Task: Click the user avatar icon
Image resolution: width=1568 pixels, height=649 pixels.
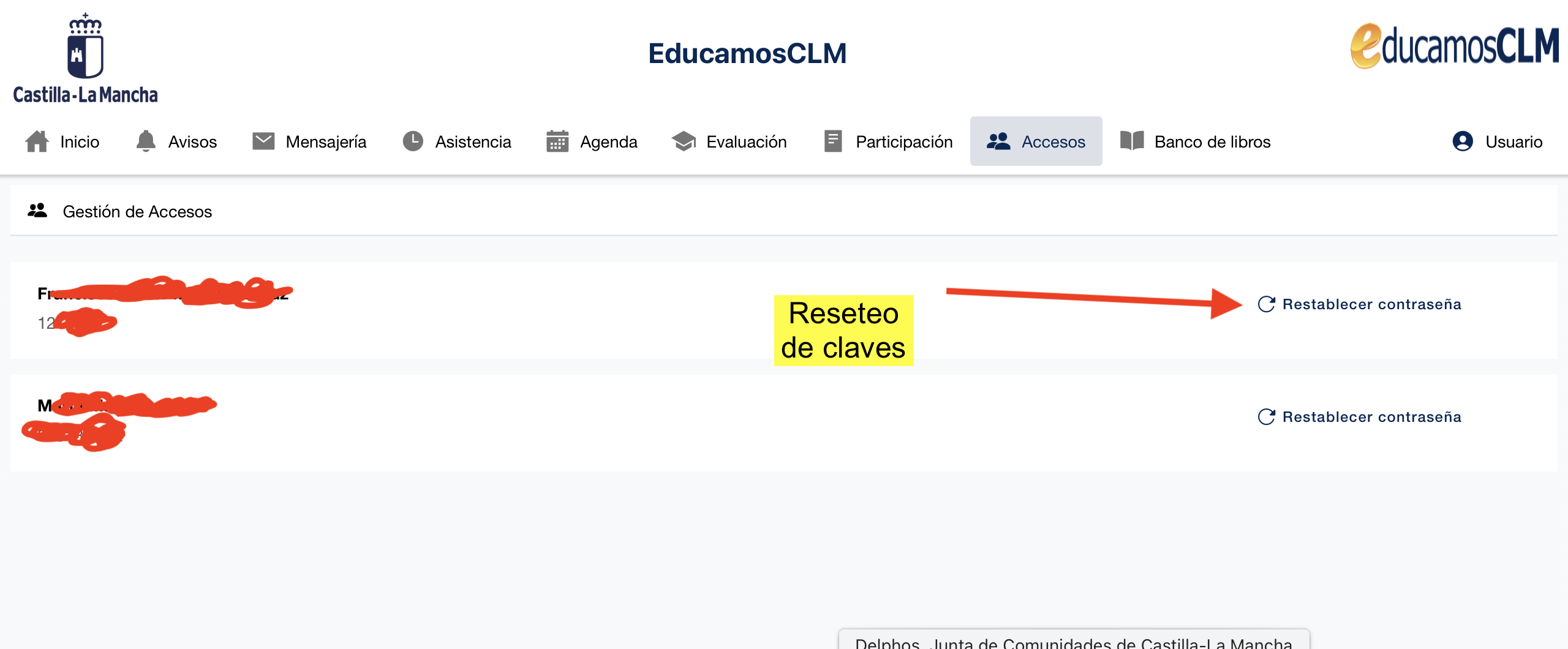Action: [x=1463, y=141]
